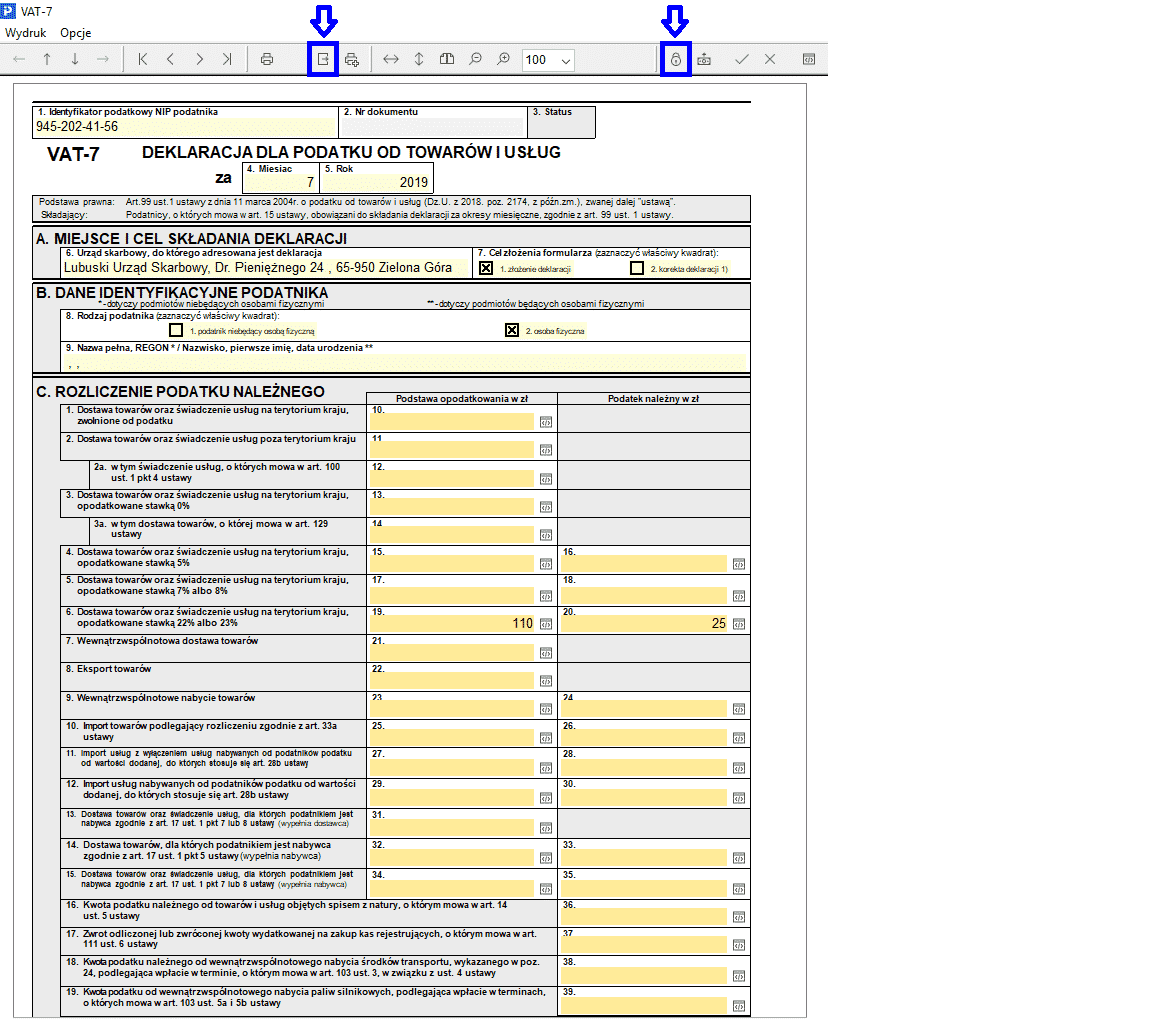Fit page to width

391,59
